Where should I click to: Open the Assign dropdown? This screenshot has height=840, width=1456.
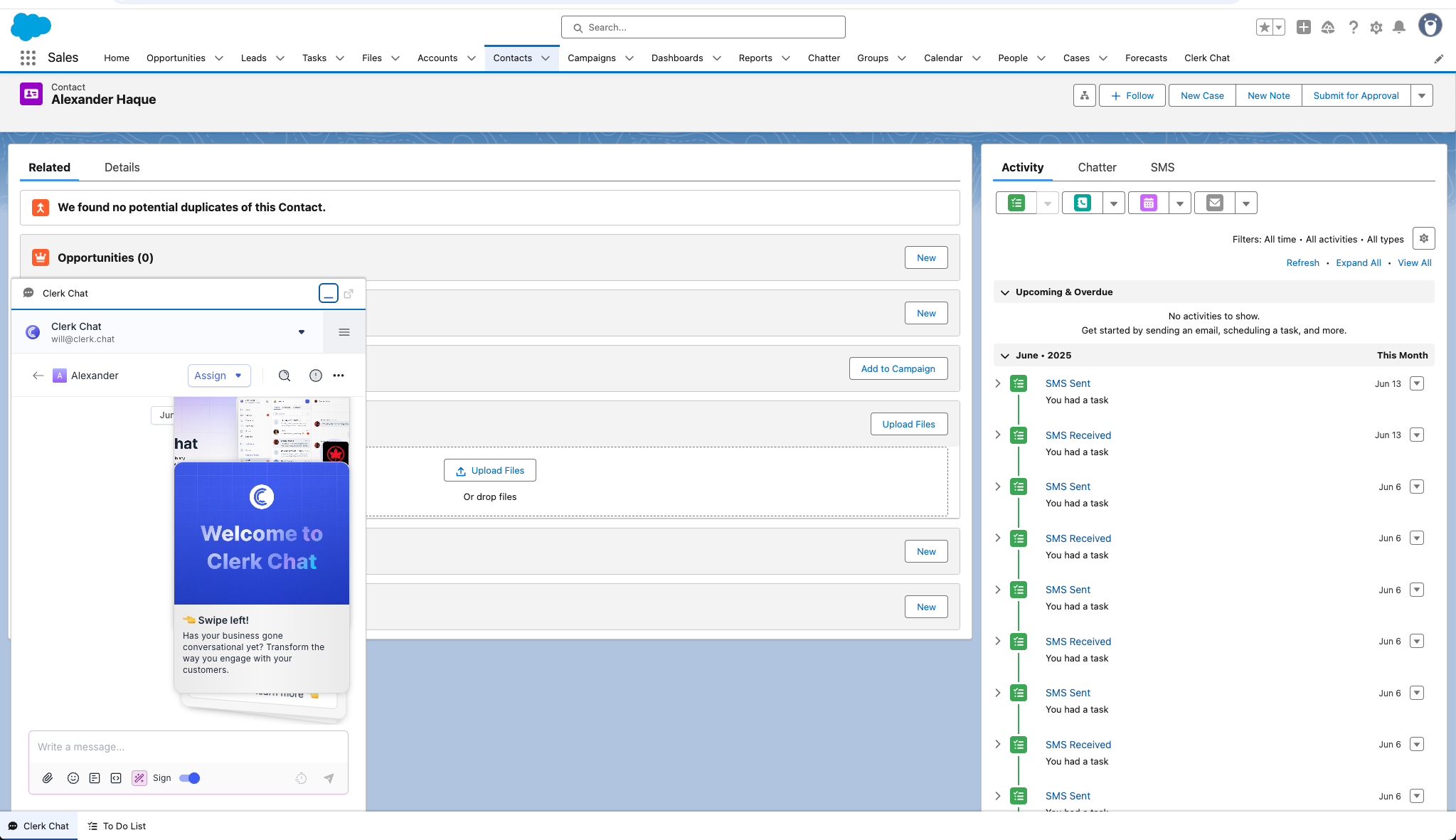click(218, 376)
